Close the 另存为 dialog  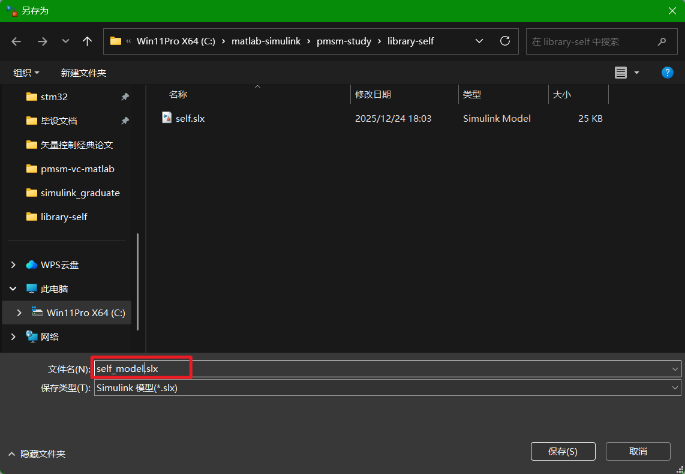672,11
